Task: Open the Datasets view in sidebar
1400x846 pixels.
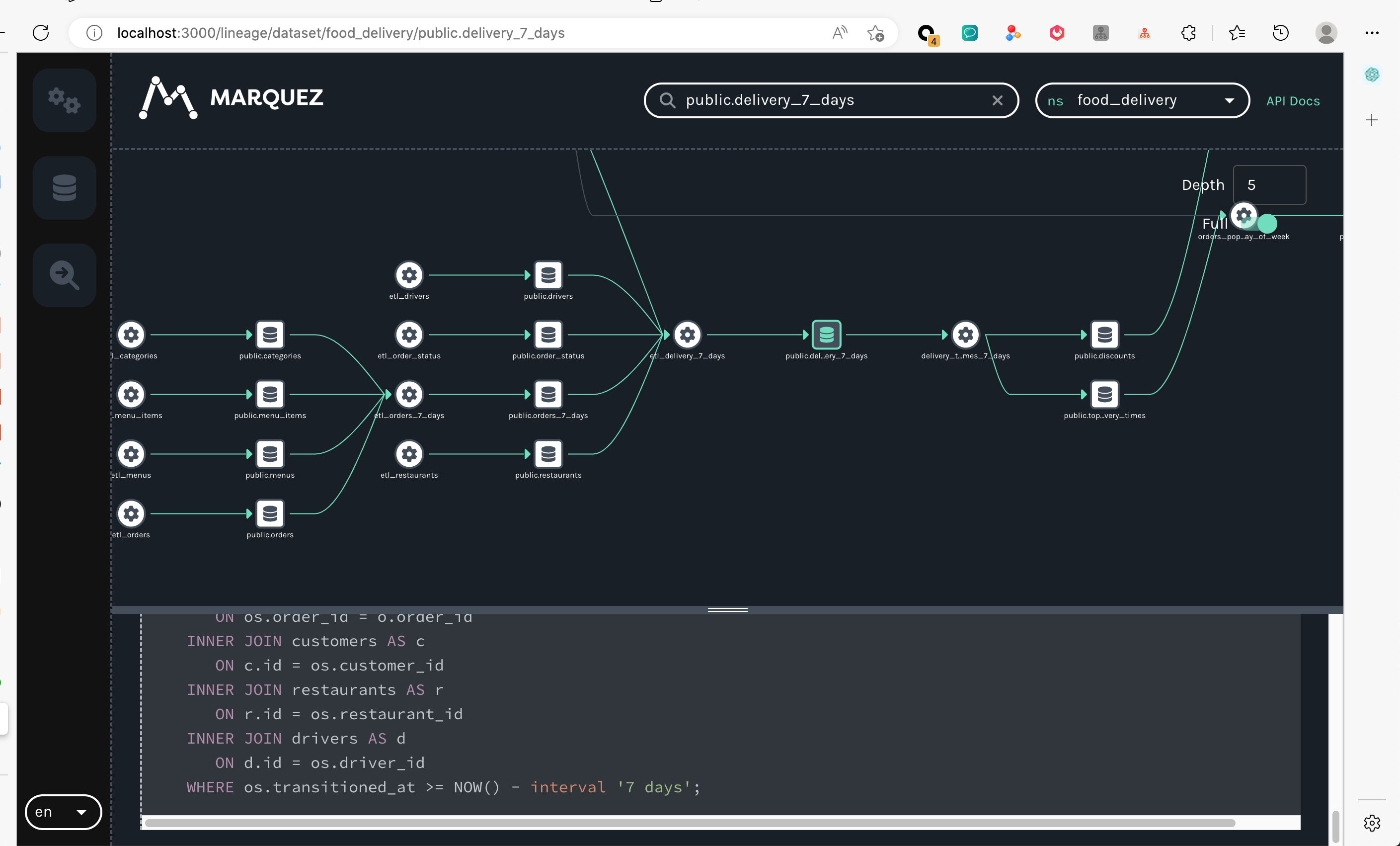Action: (64, 187)
